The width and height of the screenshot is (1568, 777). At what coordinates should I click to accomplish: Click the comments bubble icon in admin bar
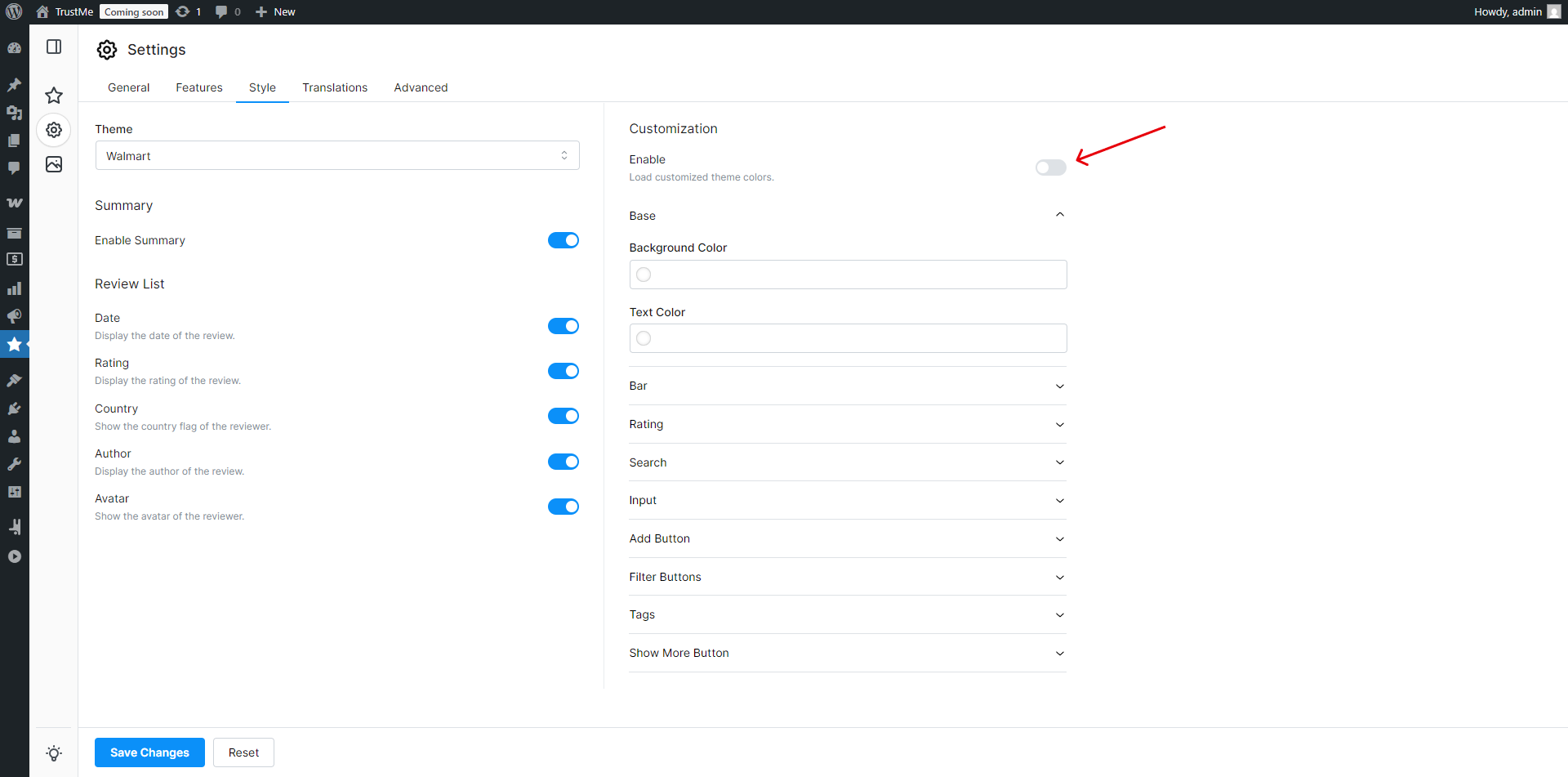221,11
